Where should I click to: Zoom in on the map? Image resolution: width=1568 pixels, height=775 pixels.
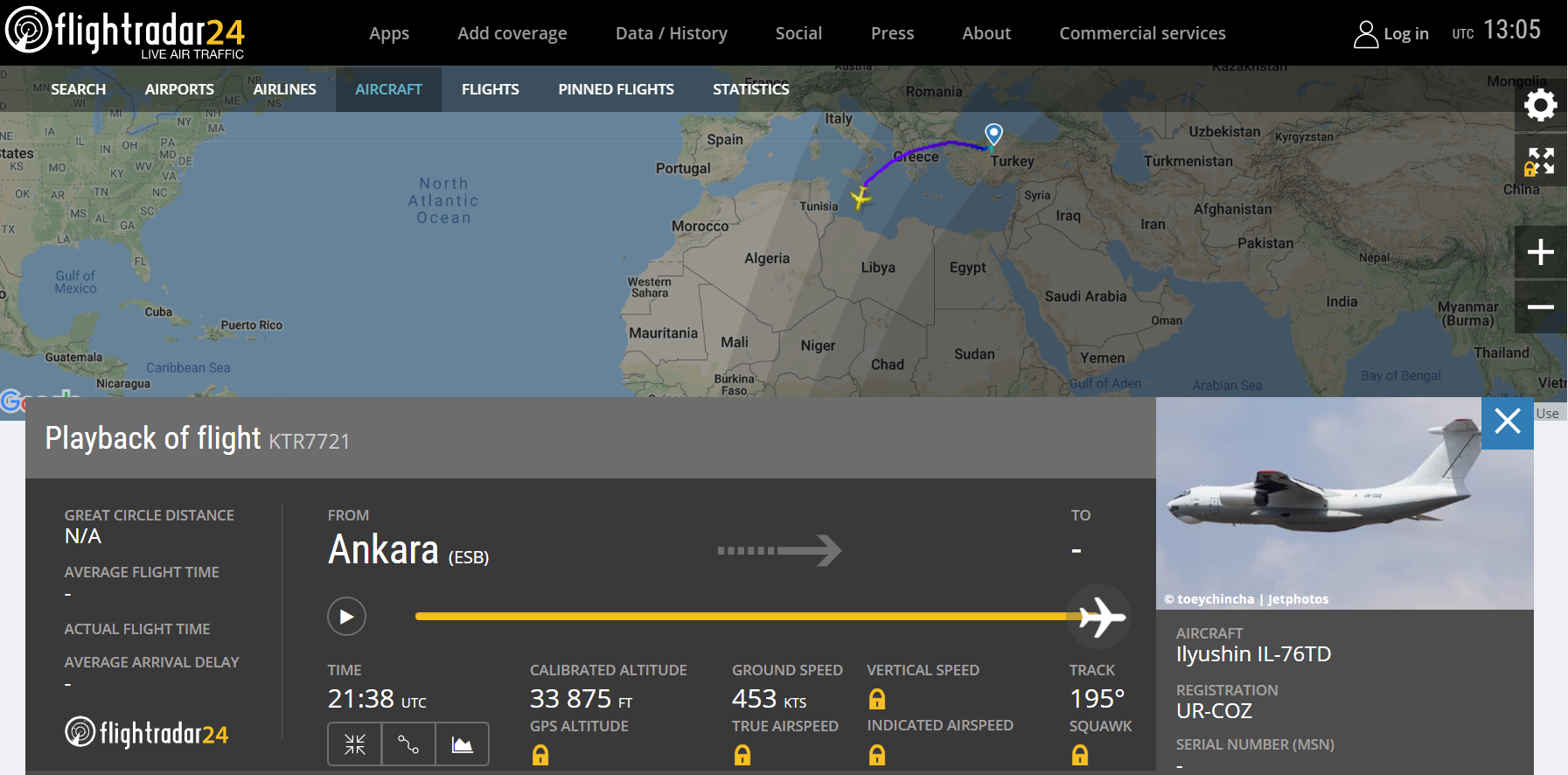pyautogui.click(x=1540, y=252)
